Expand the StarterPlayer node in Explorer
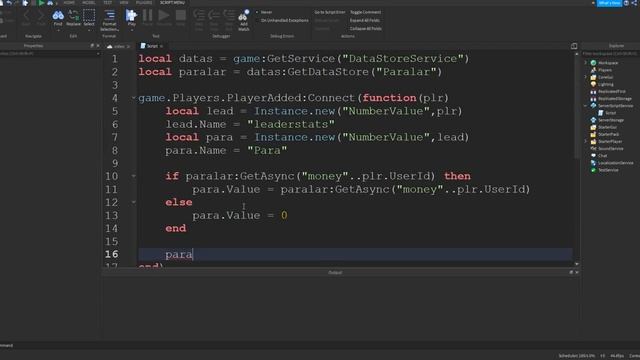Screen dimensions: 640x360 tap(586, 141)
